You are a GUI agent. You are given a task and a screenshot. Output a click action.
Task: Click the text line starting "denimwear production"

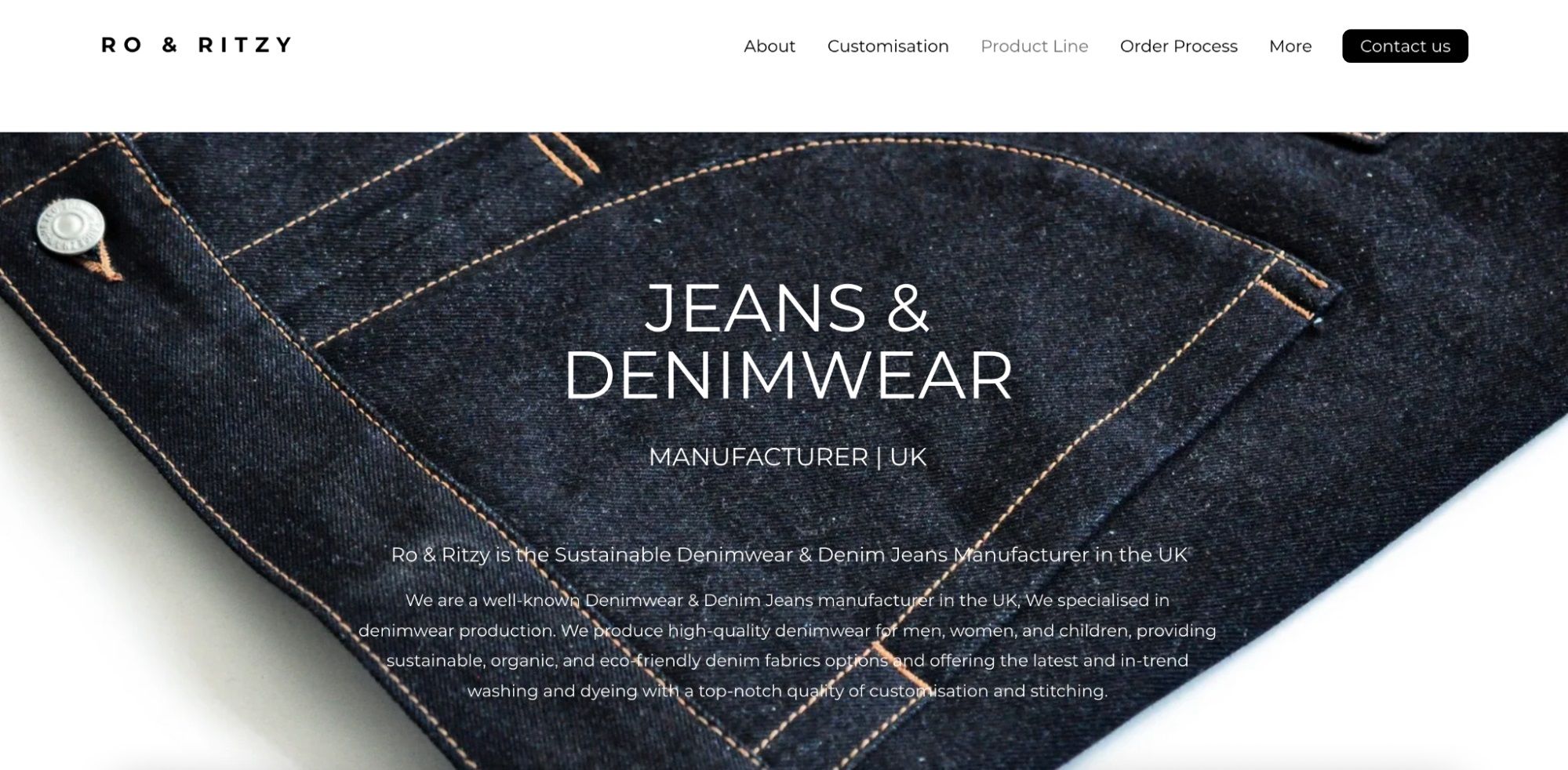pyautogui.click(x=788, y=630)
